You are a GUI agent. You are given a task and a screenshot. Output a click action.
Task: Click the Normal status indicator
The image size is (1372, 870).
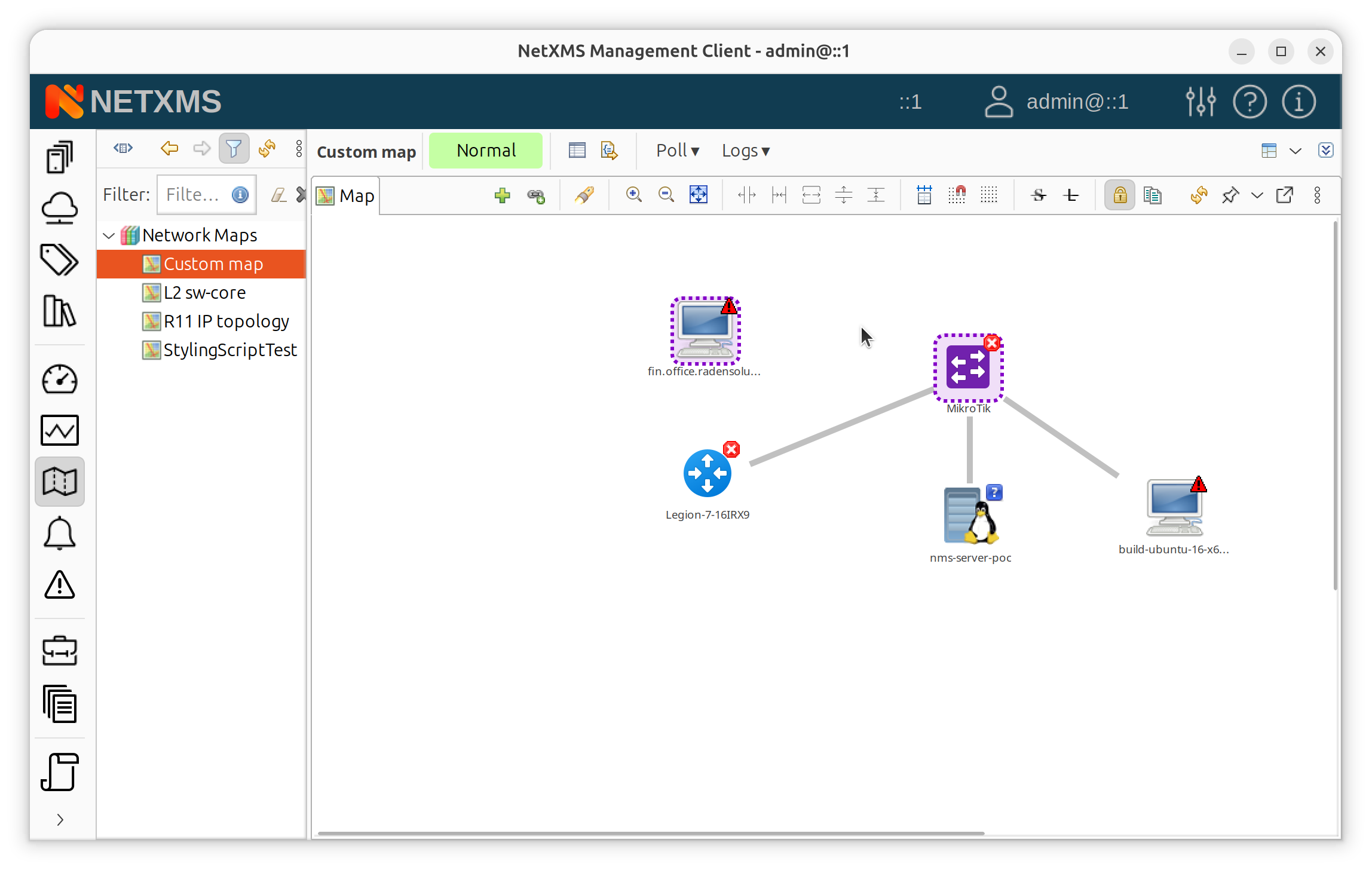coord(486,151)
